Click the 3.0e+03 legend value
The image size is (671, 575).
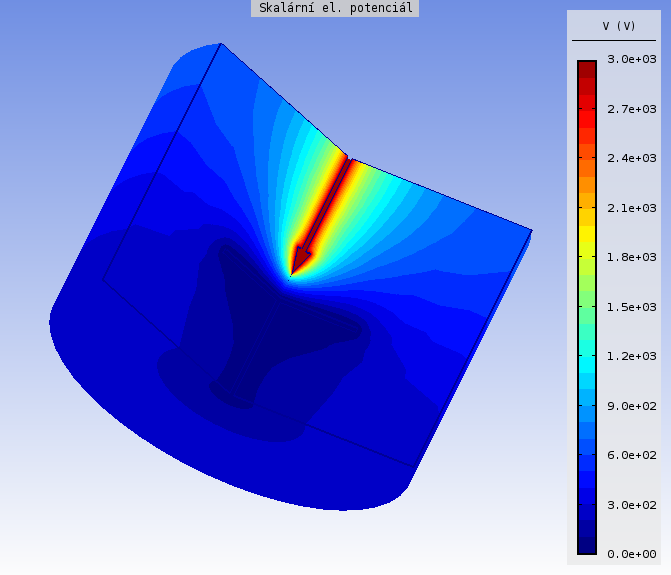coord(632,59)
